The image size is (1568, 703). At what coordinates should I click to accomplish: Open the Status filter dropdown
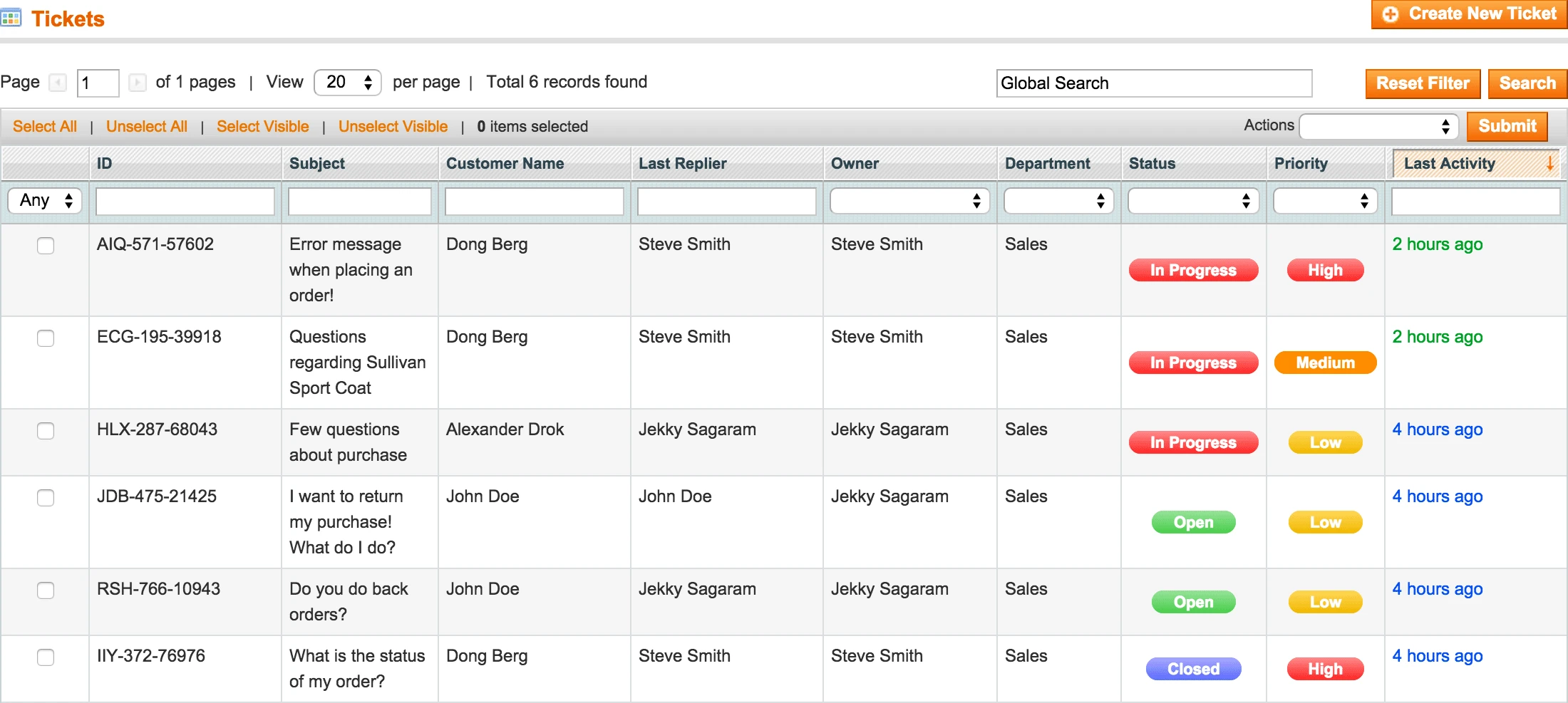click(1192, 200)
